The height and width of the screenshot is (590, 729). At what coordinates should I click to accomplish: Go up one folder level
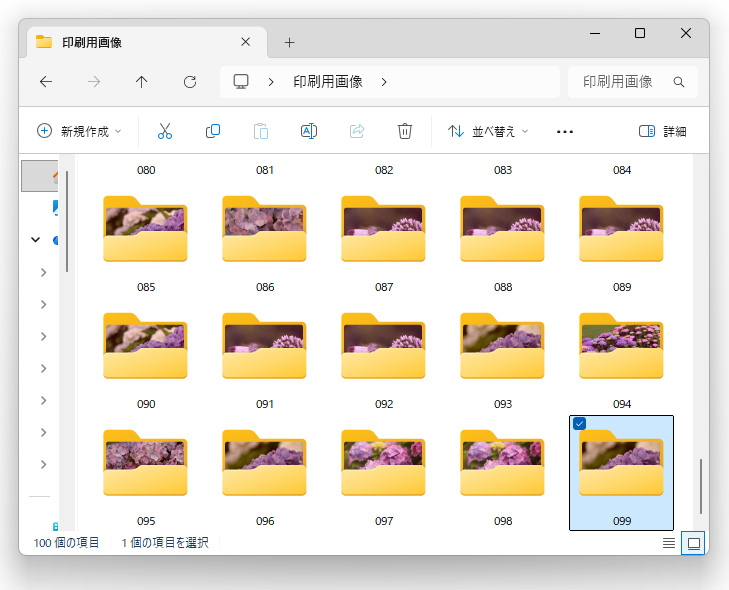pos(141,82)
